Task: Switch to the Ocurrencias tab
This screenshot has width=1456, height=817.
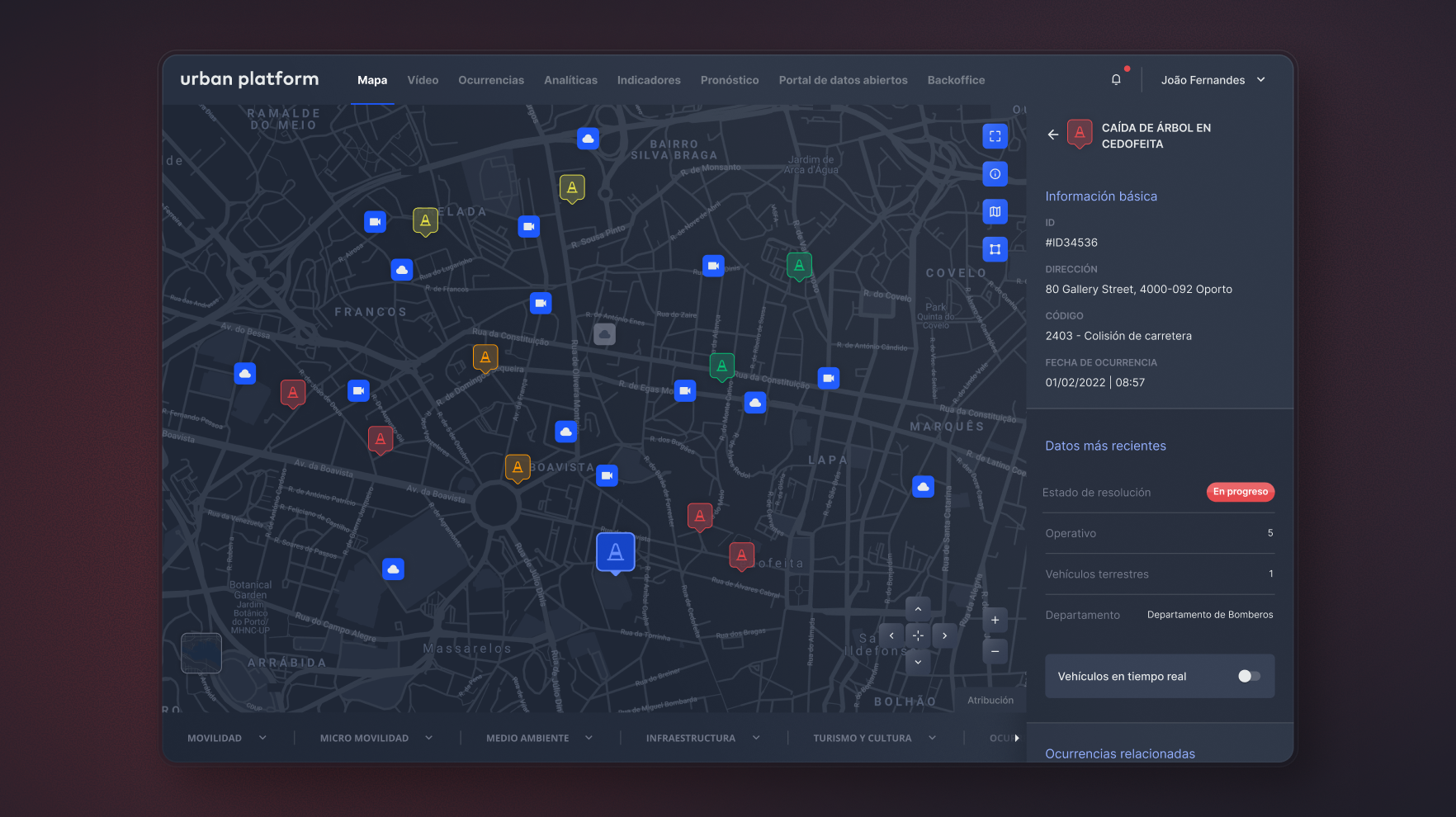Action: click(491, 80)
